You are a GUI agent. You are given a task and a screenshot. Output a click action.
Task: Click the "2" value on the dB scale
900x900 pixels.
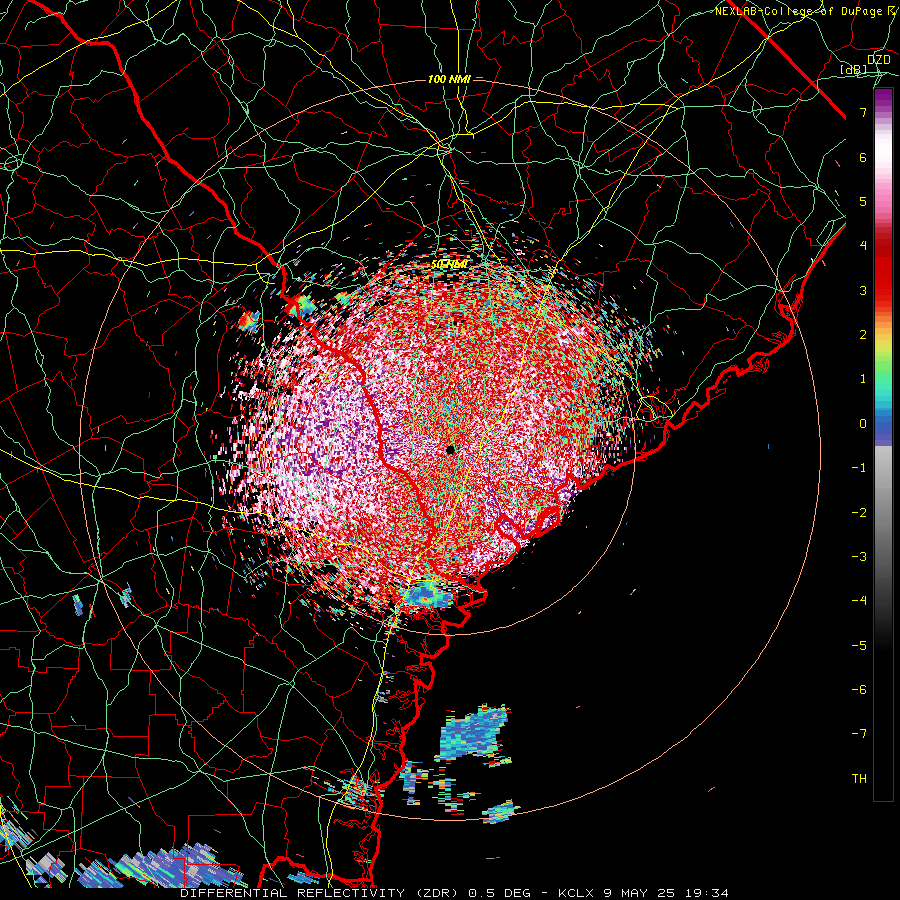[863, 335]
